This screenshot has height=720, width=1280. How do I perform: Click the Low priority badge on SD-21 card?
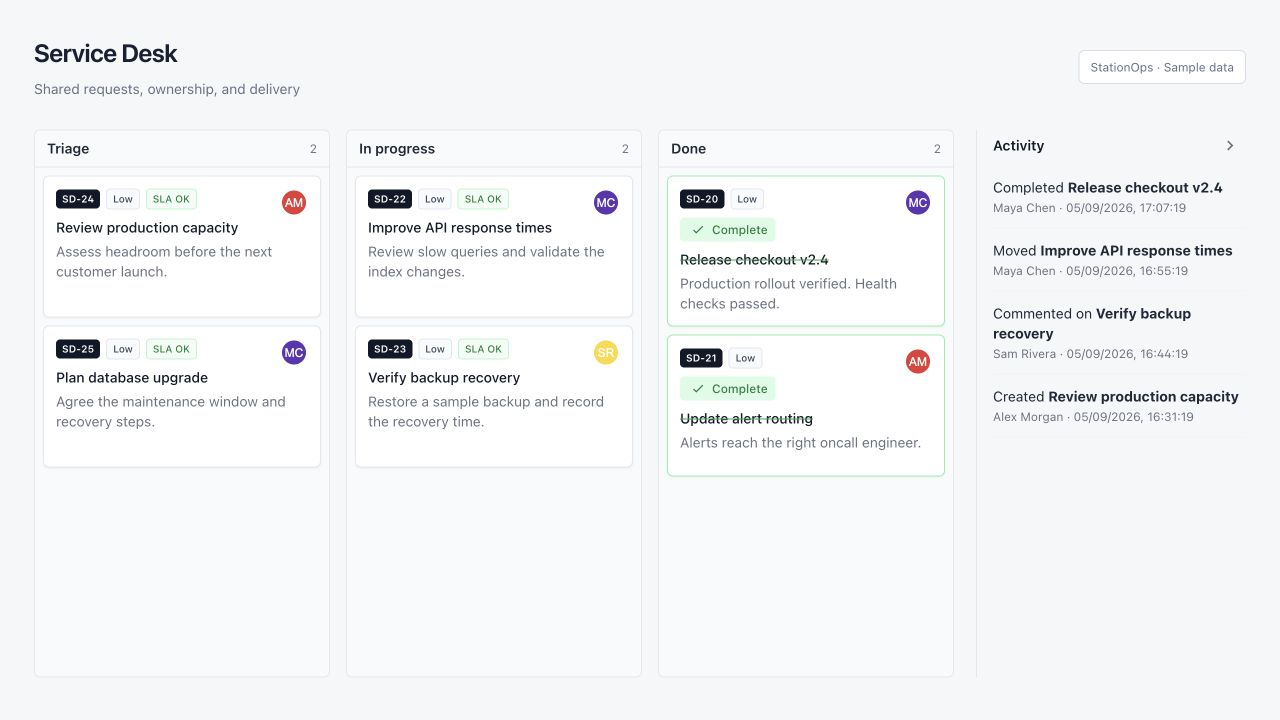click(x=746, y=358)
